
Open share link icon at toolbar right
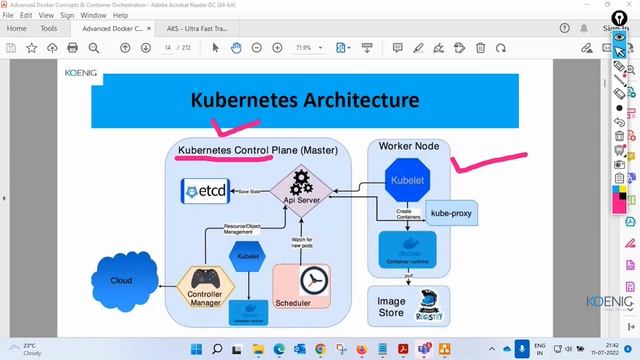point(587,48)
